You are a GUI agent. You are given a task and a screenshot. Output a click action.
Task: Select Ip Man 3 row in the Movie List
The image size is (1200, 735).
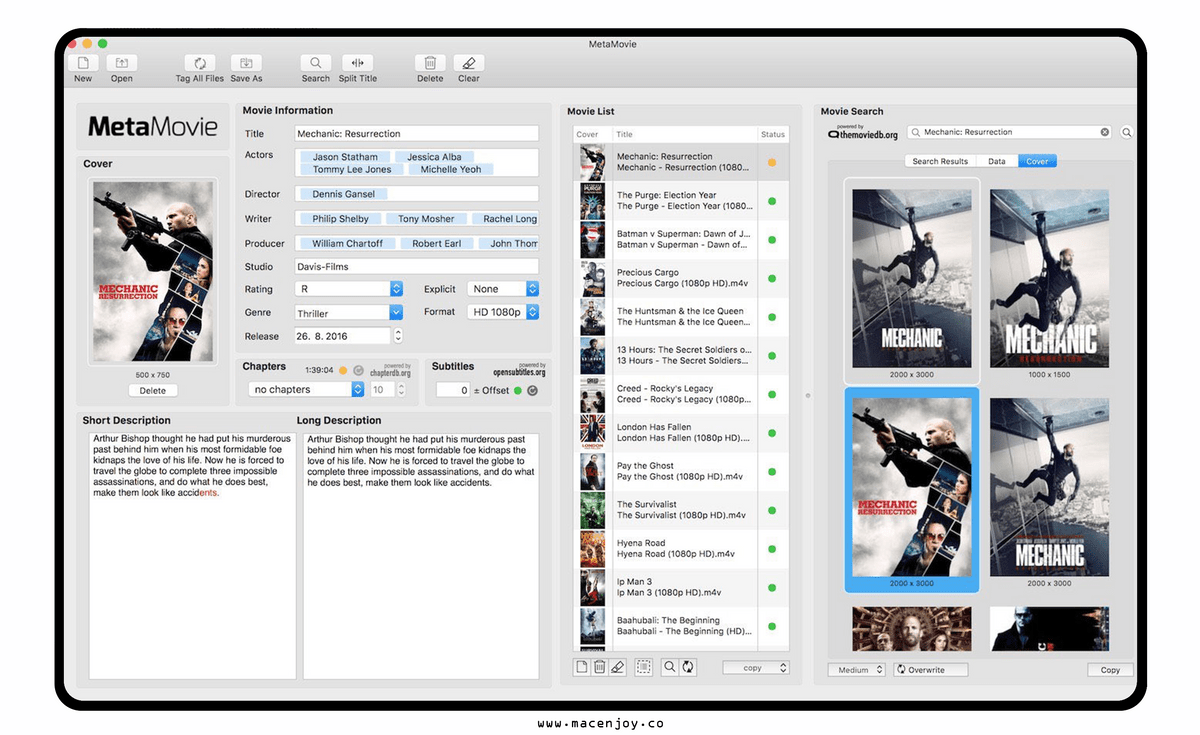pos(681,587)
